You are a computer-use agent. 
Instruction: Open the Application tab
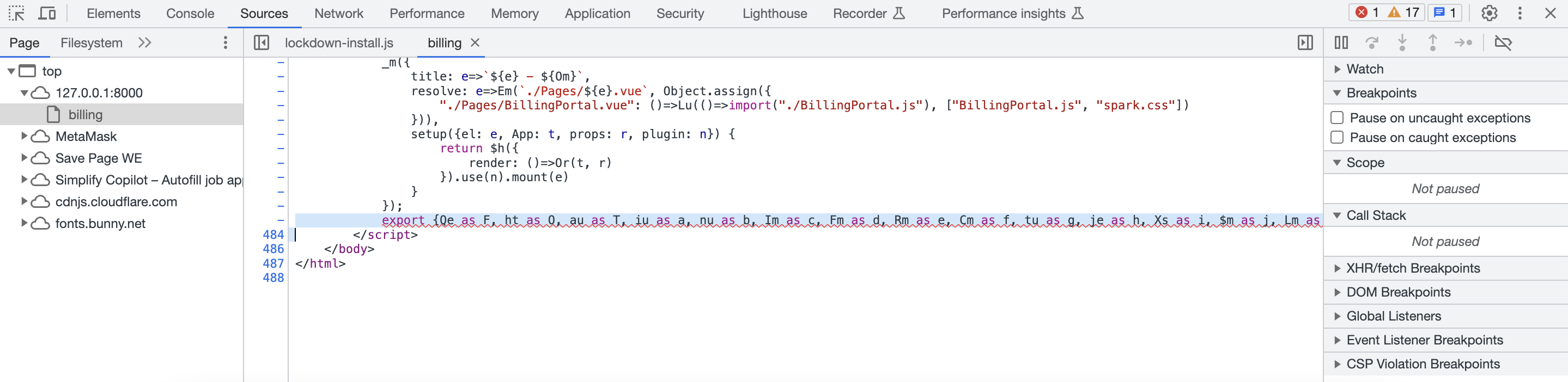[x=597, y=14]
